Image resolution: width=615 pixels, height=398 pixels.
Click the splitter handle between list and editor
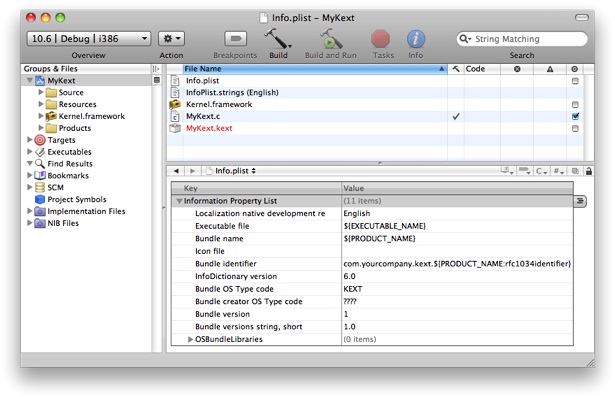[x=380, y=163]
